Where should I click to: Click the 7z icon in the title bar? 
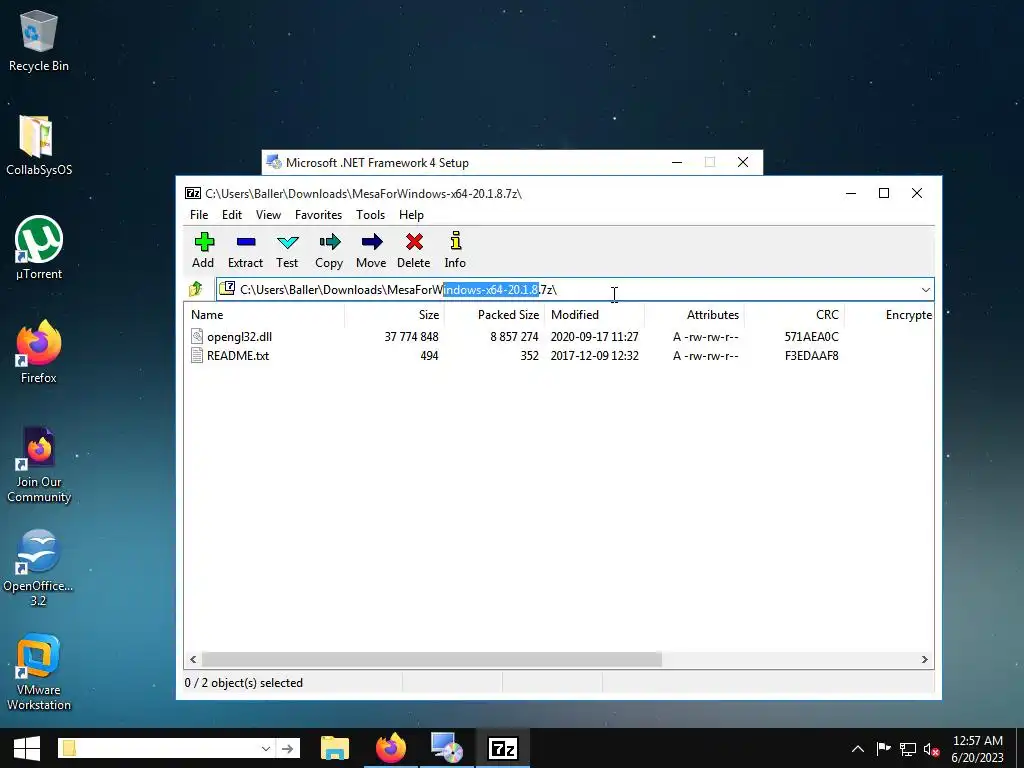(x=193, y=193)
